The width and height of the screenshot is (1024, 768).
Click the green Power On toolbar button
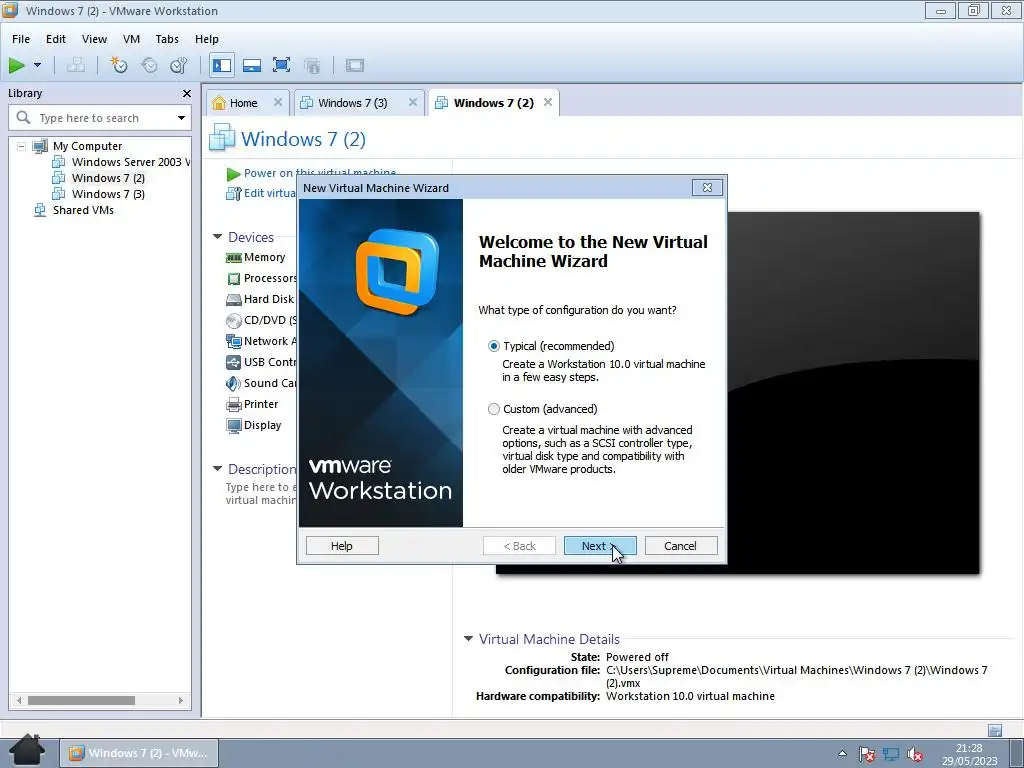pos(16,65)
